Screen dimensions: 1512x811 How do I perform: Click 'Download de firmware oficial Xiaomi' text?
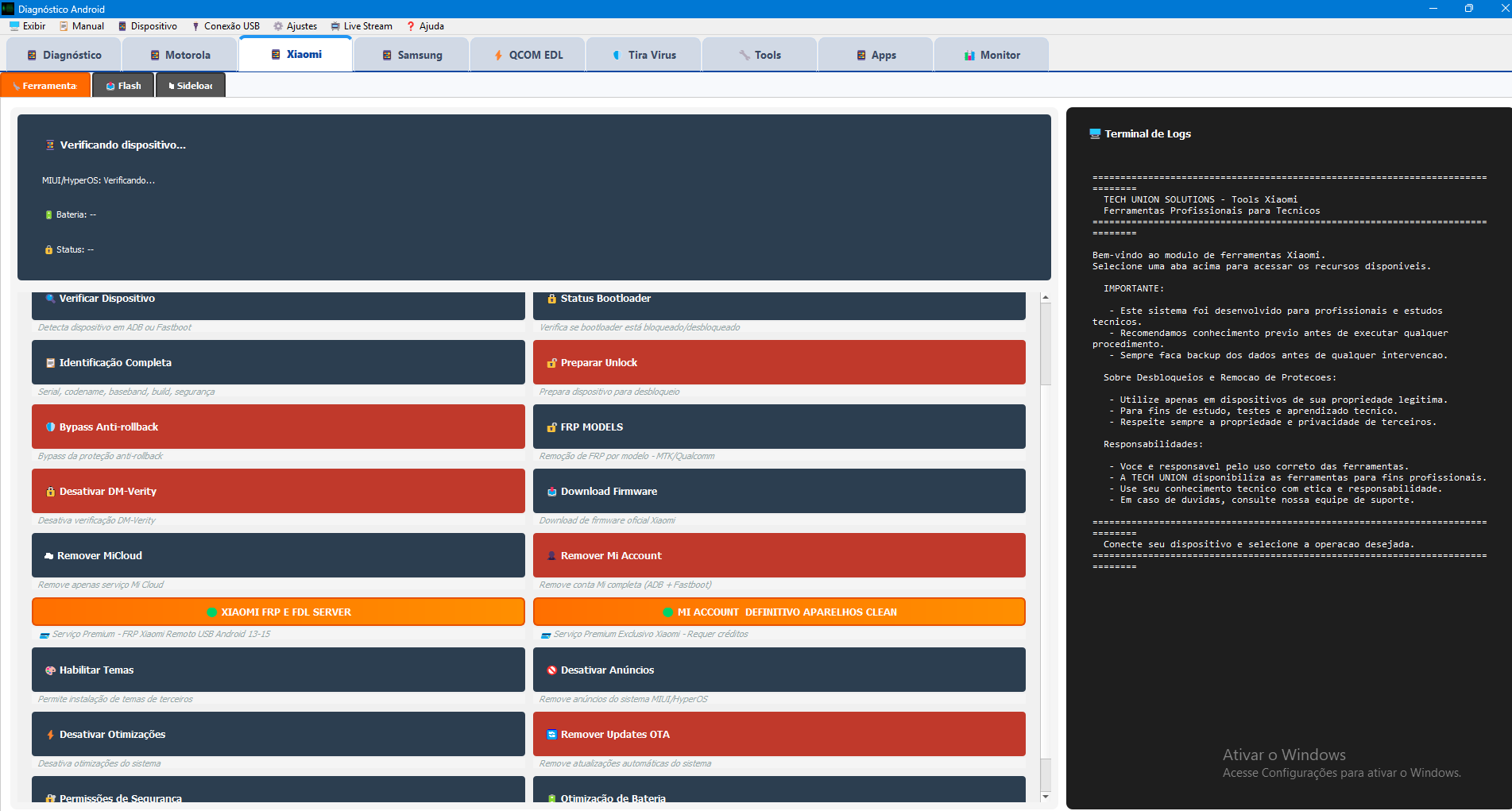607,520
